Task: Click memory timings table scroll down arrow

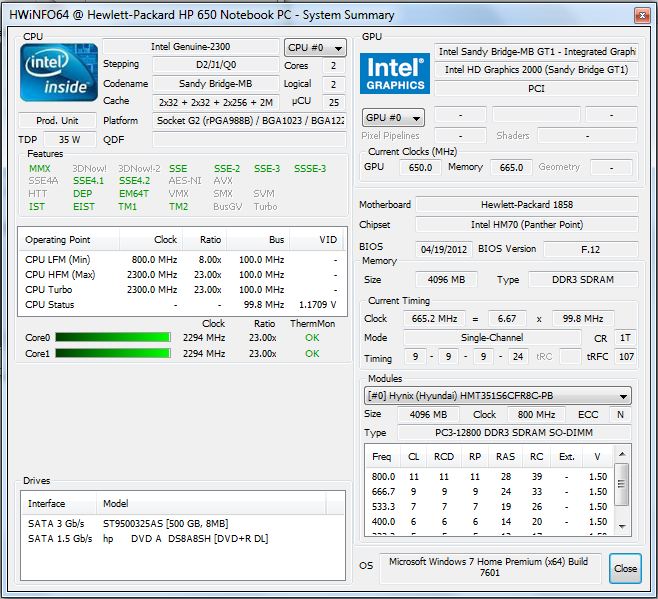Action: pos(622,526)
